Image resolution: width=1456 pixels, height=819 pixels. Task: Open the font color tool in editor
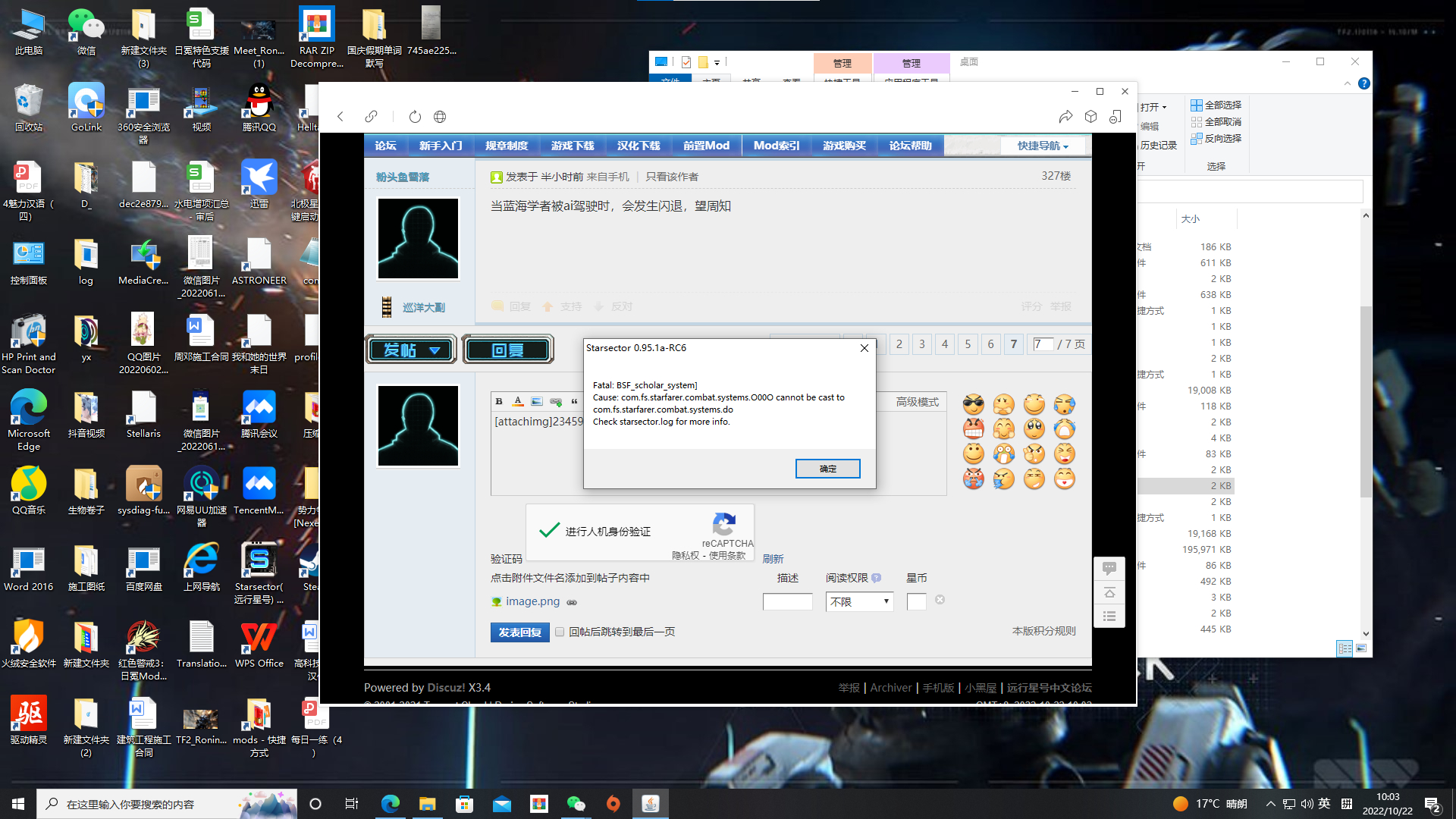pos(518,401)
